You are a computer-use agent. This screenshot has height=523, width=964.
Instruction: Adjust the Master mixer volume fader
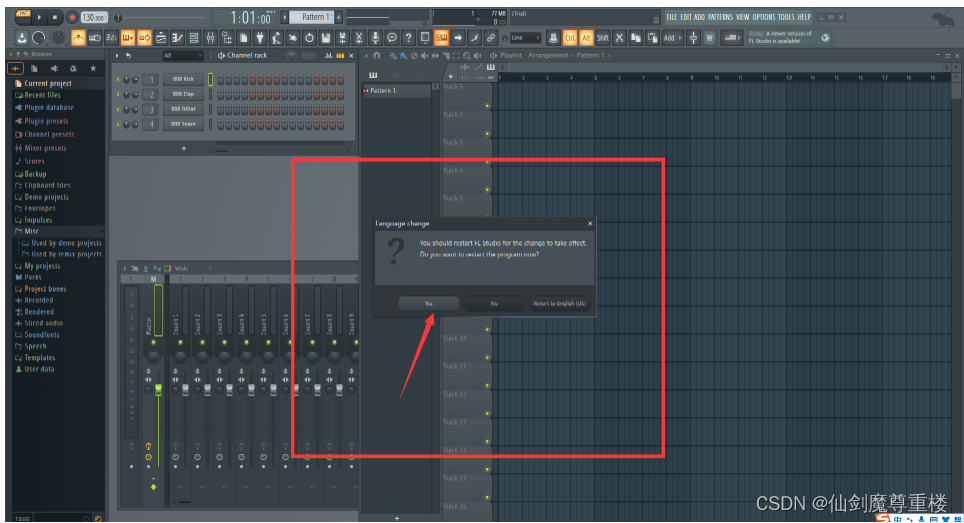click(158, 390)
